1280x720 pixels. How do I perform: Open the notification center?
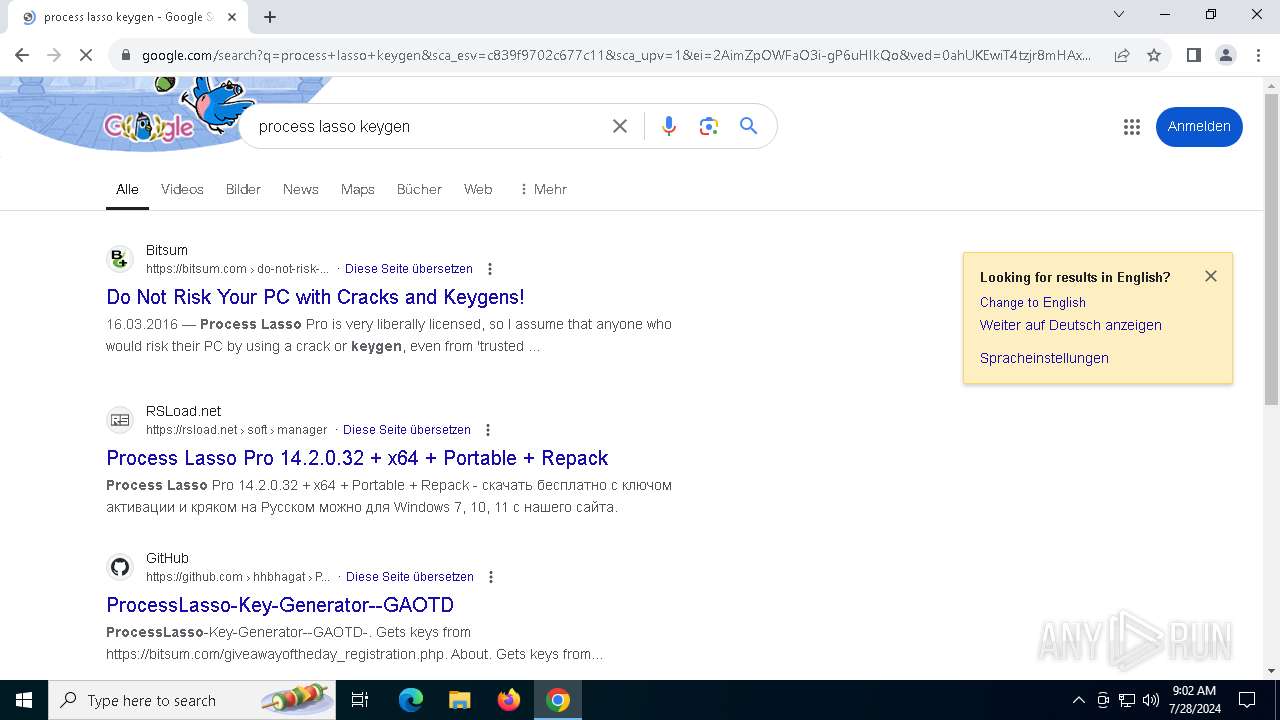pyautogui.click(x=1247, y=700)
